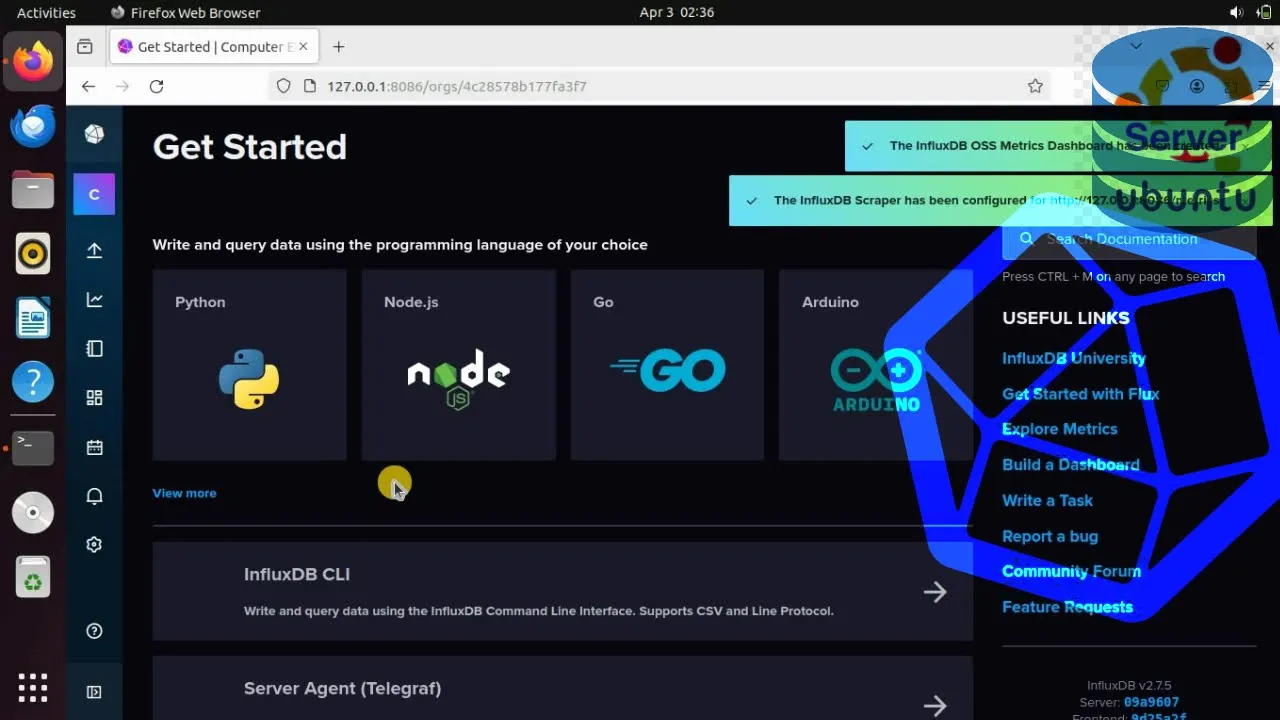
Task: Open Build a Dashboard link
Action: pos(1070,465)
